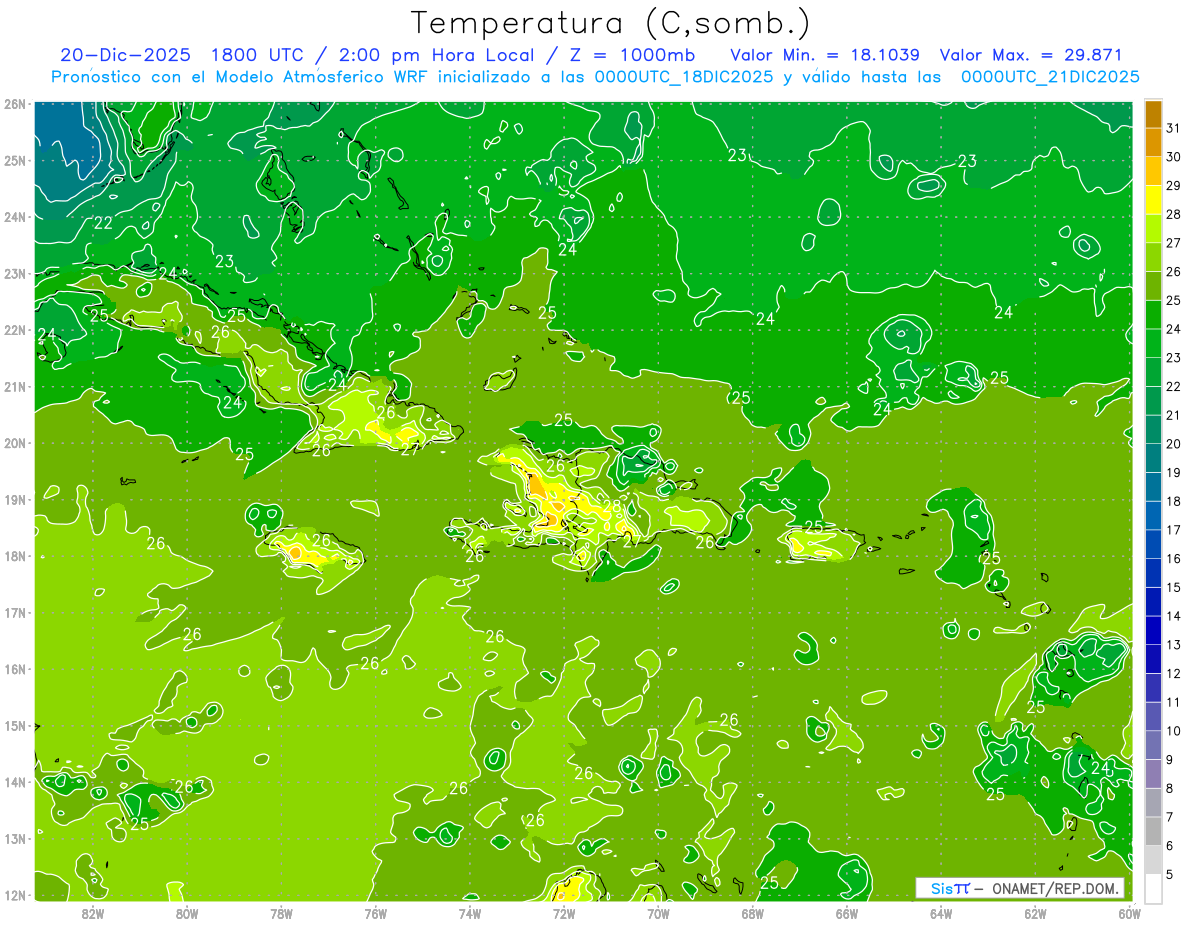The width and height of the screenshot is (1200, 927).
Task: Click the colorbar label '31'
Action: [1174, 128]
